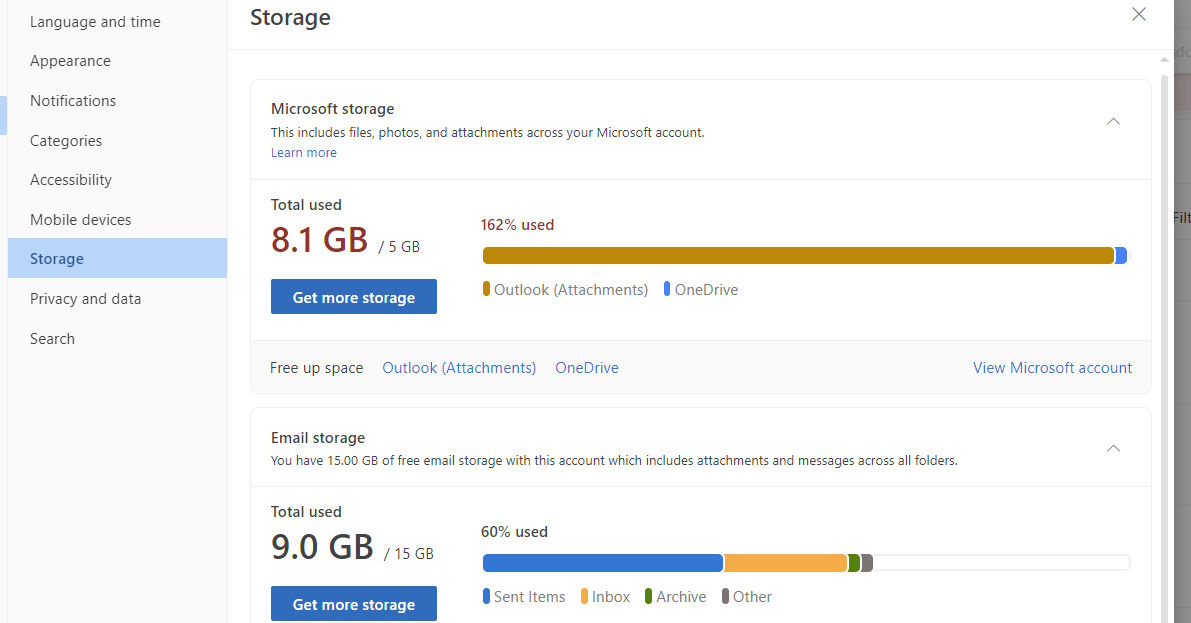Open Language and time settings
Image resolution: width=1191 pixels, height=623 pixels.
[x=95, y=22]
